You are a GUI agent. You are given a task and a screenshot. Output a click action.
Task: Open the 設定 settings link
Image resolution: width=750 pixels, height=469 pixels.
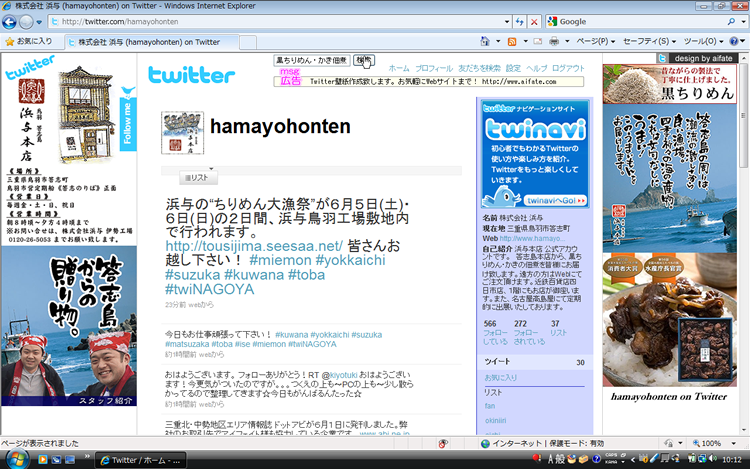click(513, 68)
